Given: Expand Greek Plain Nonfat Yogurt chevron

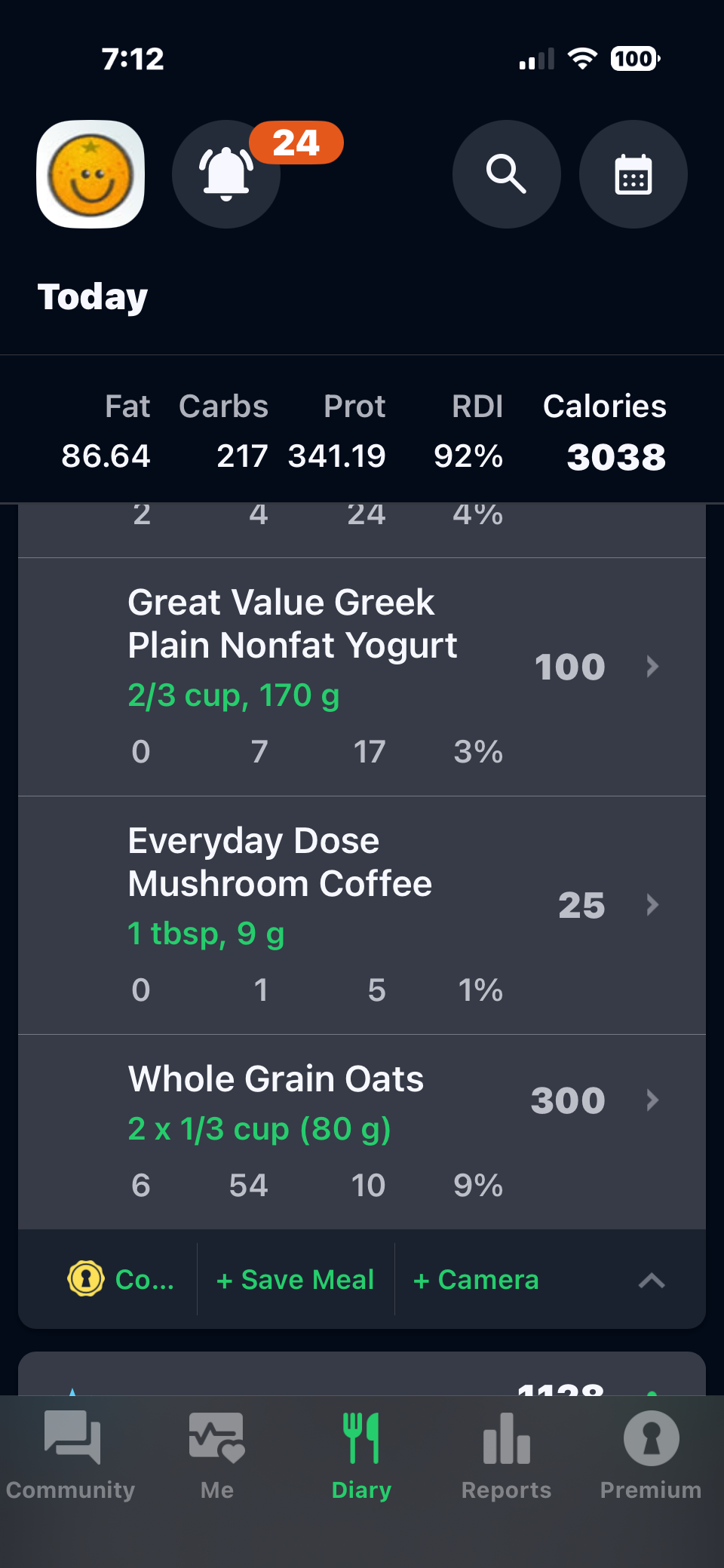Looking at the screenshot, I should [x=652, y=667].
